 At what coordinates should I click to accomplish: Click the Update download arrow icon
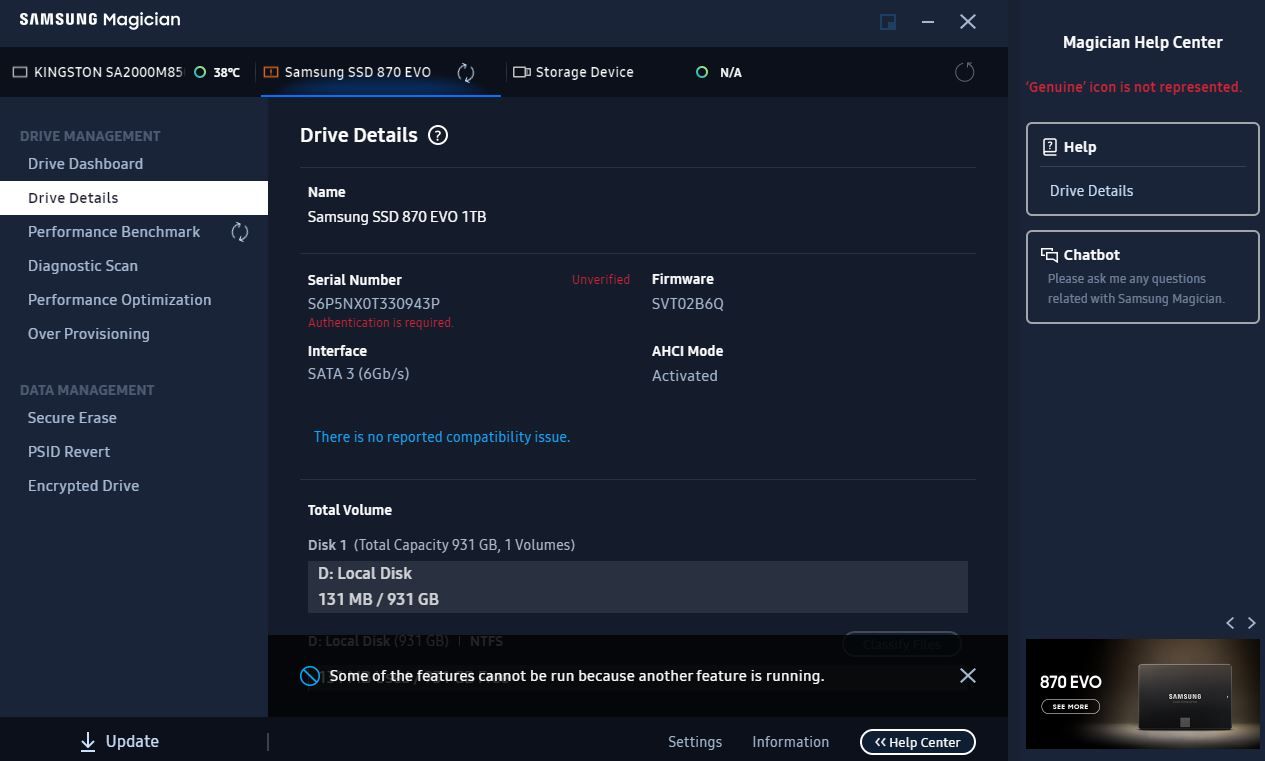pos(88,741)
